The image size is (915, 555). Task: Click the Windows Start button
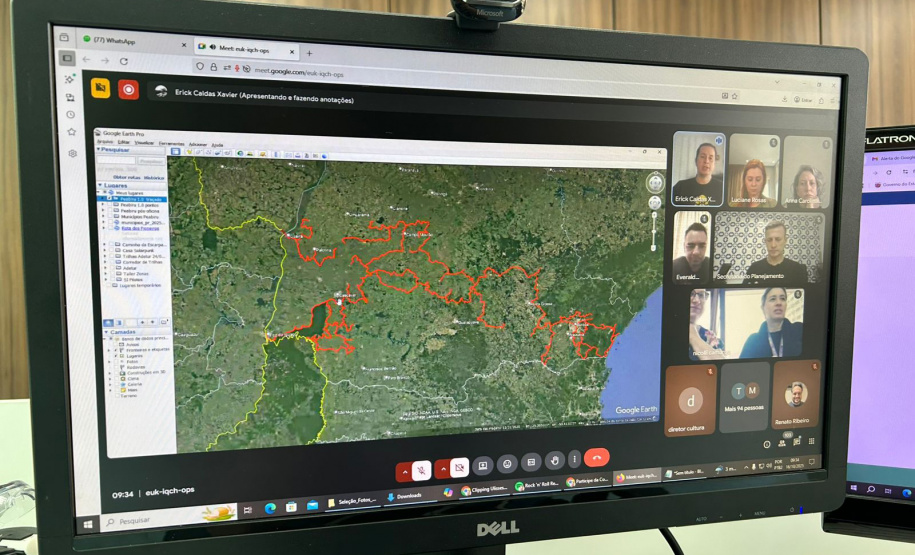[x=89, y=524]
